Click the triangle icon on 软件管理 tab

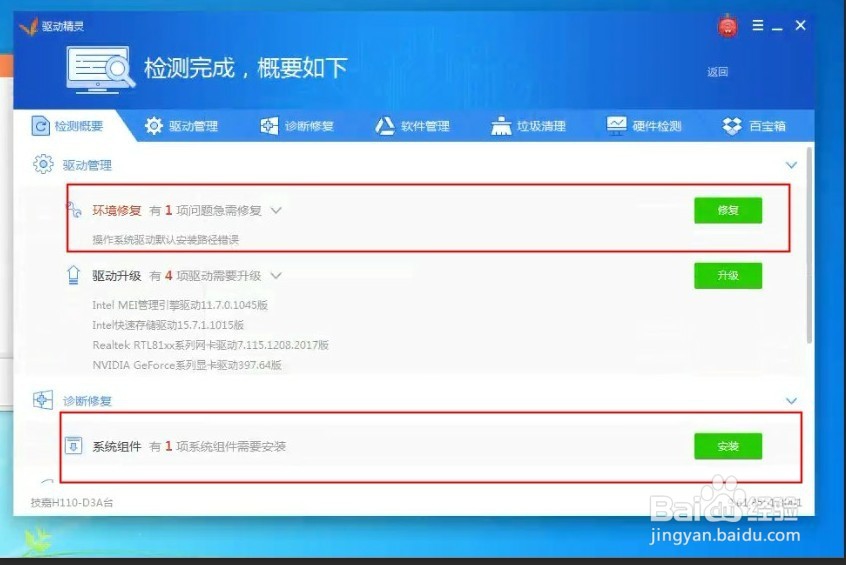coord(385,126)
